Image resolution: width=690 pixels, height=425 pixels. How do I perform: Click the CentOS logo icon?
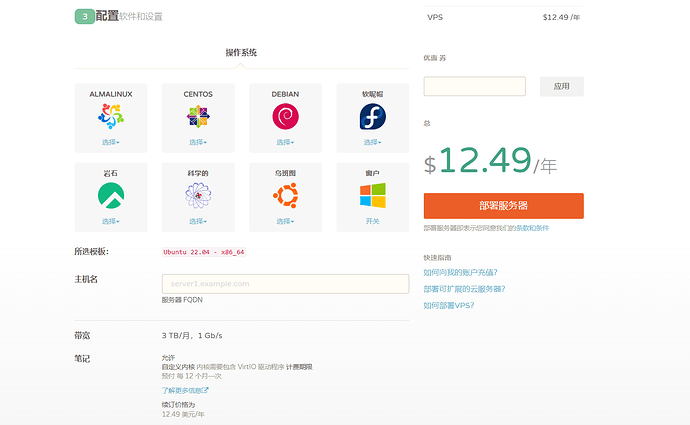point(198,116)
